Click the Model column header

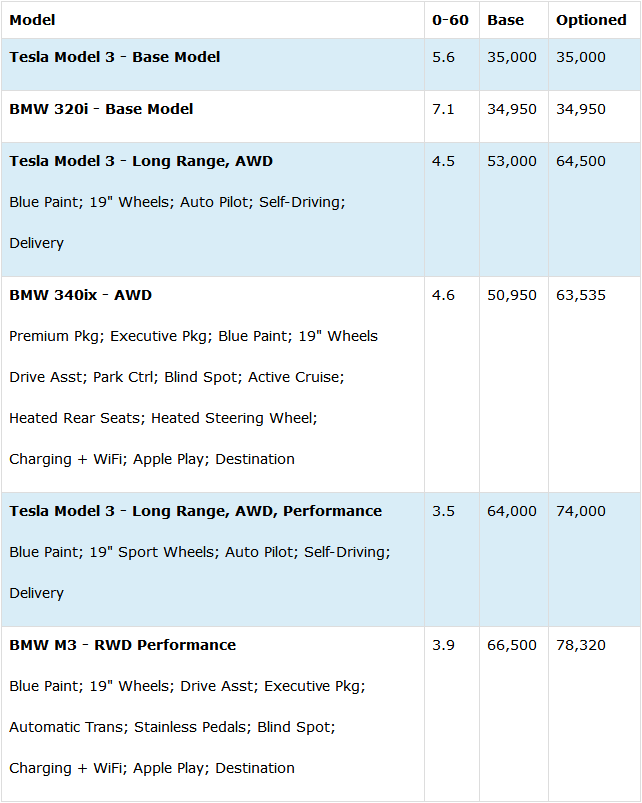(32, 20)
